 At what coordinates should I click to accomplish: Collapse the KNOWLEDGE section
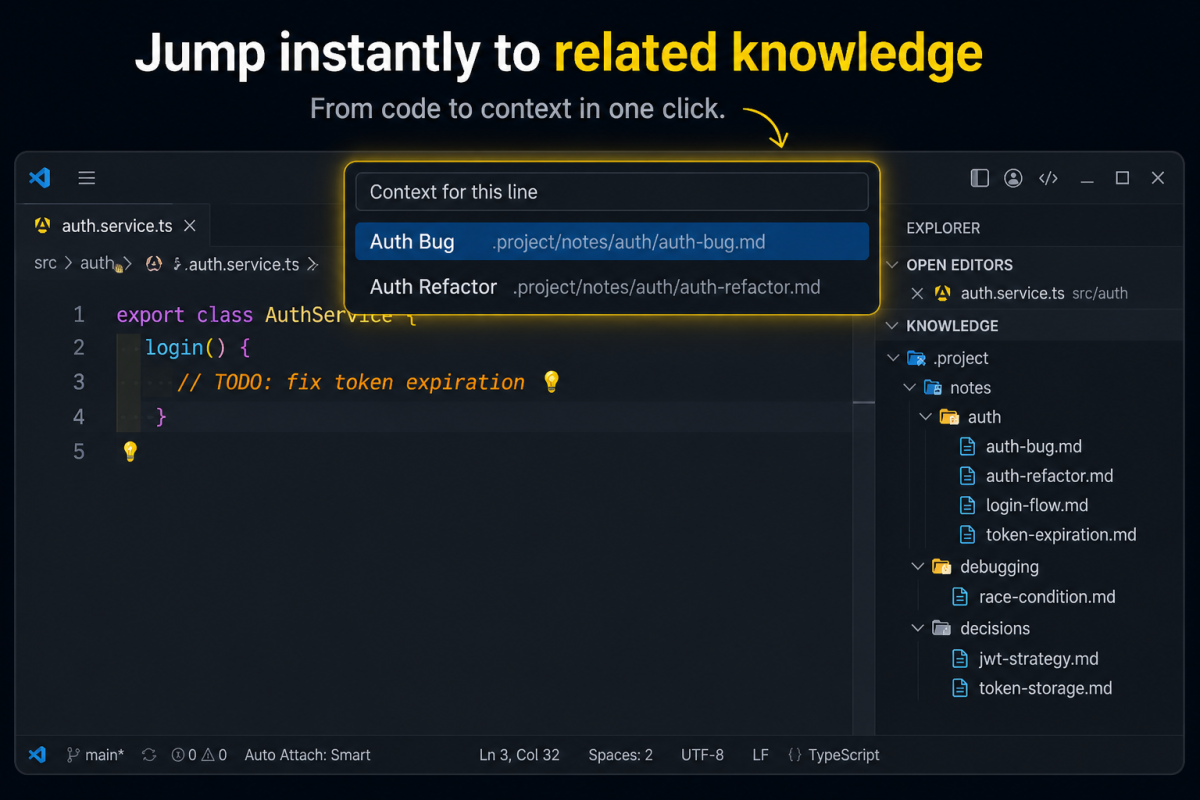pos(893,326)
